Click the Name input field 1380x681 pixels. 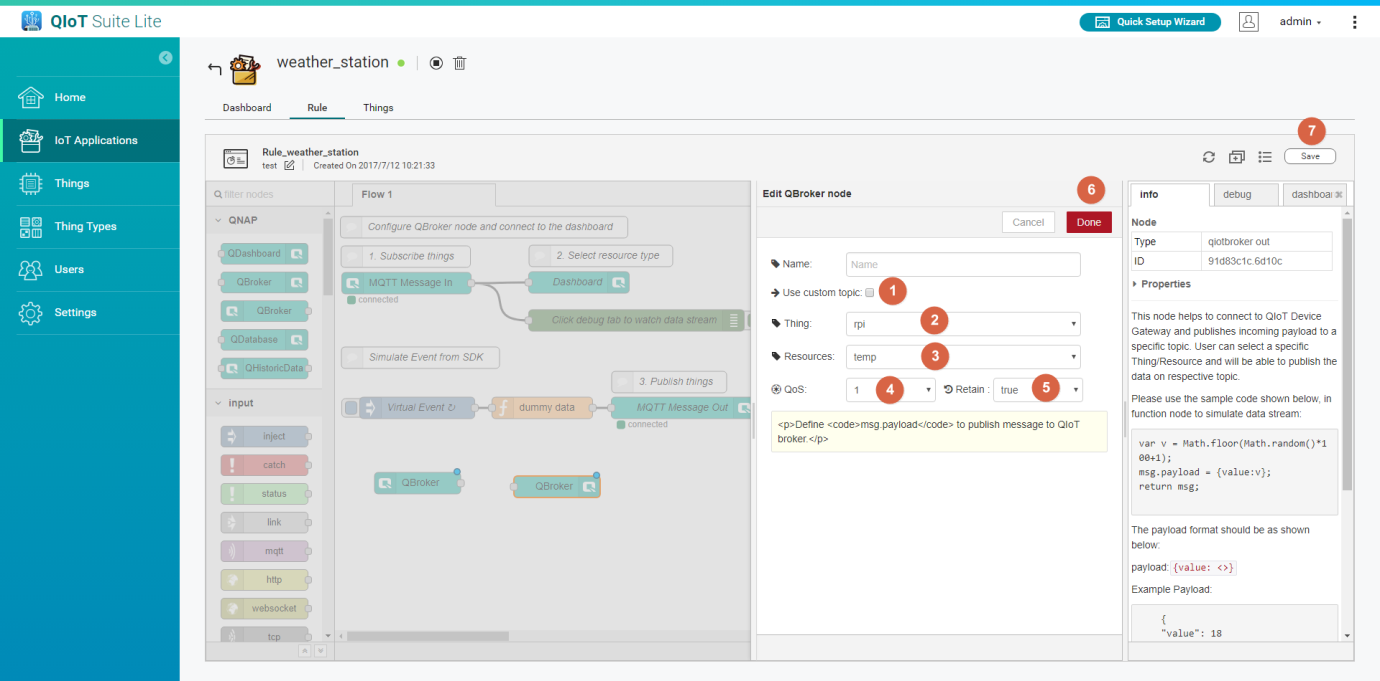[x=962, y=265]
